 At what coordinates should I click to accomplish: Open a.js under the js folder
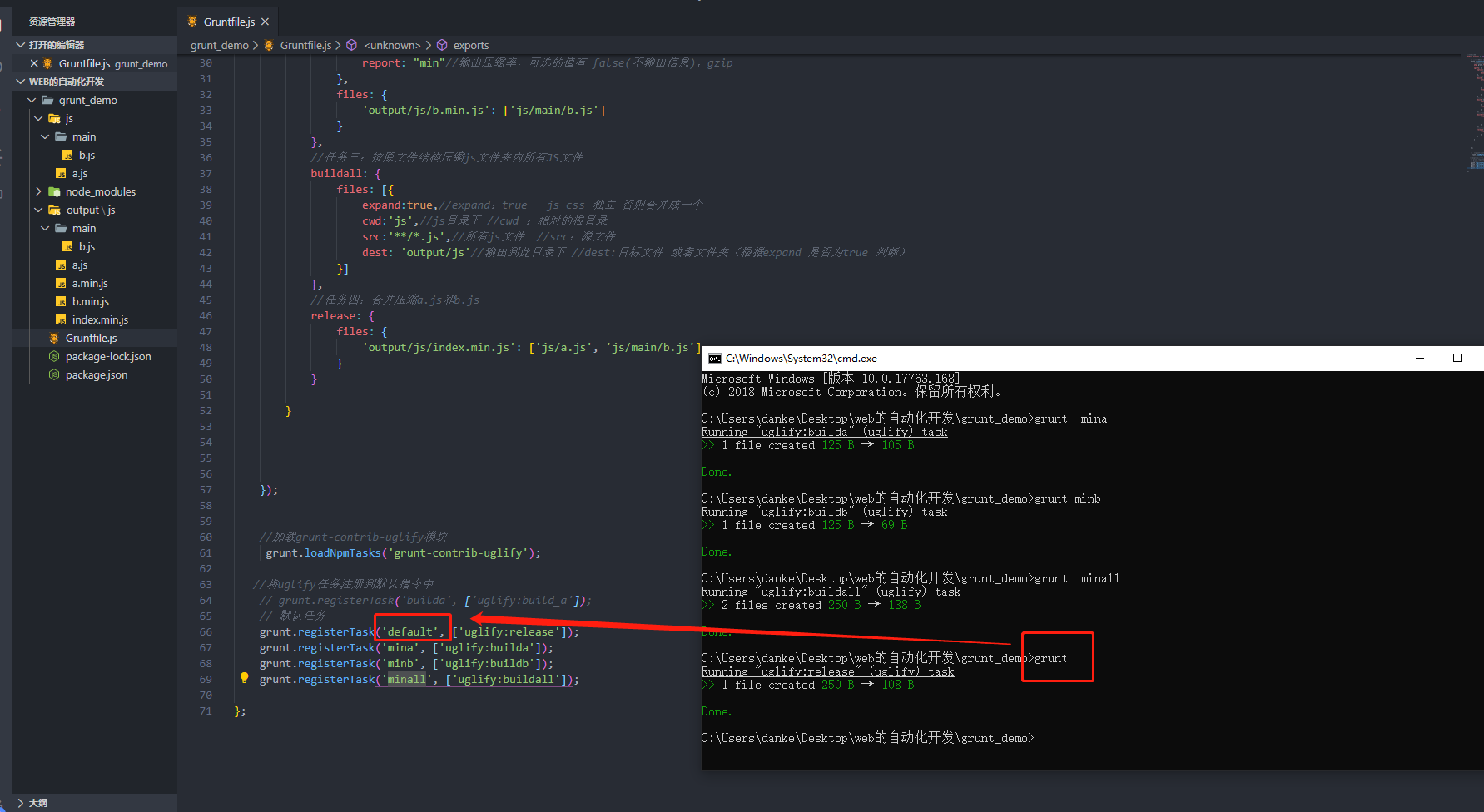(80, 173)
